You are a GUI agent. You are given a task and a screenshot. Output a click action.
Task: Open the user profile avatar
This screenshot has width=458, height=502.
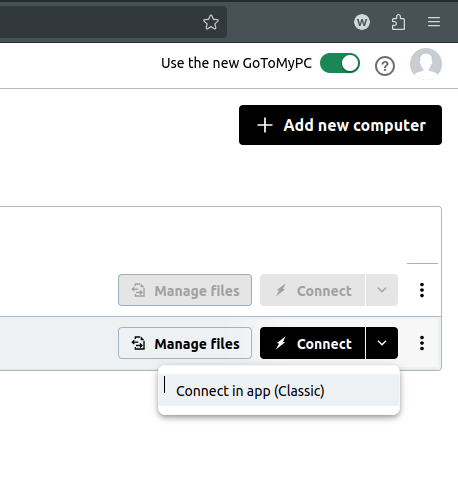[426, 64]
